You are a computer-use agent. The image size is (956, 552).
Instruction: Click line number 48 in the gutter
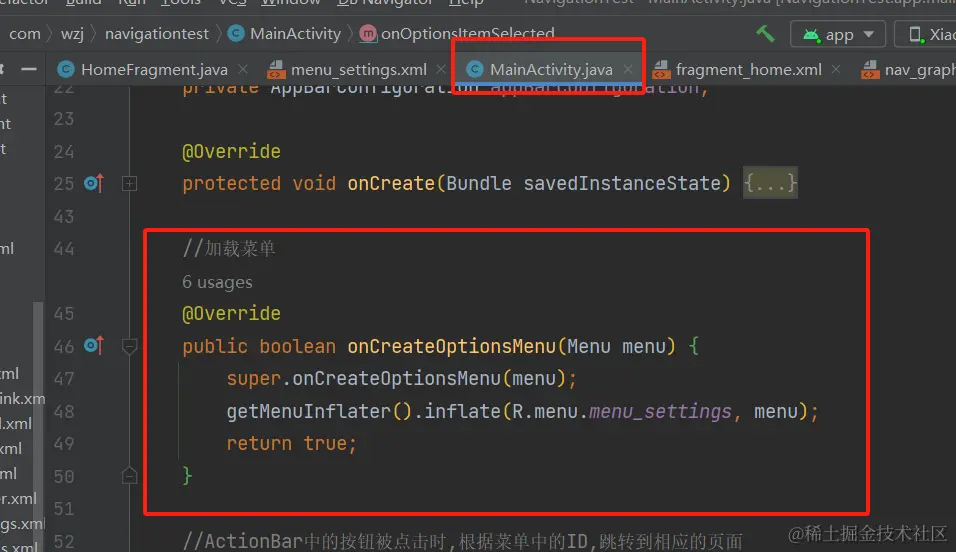tap(64, 412)
